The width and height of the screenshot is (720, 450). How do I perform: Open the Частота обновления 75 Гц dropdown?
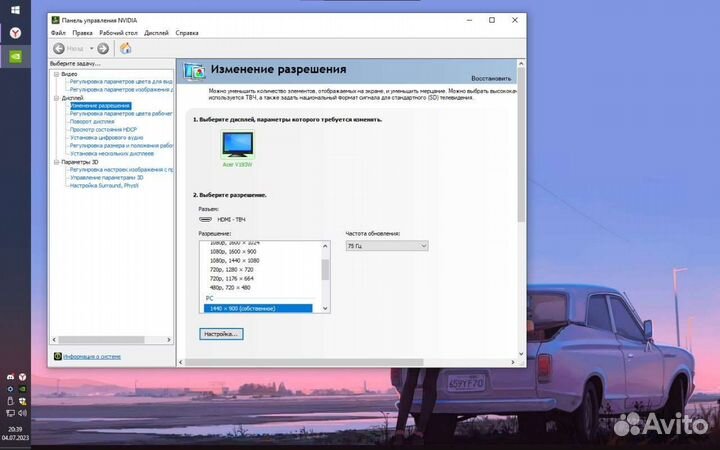pyautogui.click(x=387, y=246)
